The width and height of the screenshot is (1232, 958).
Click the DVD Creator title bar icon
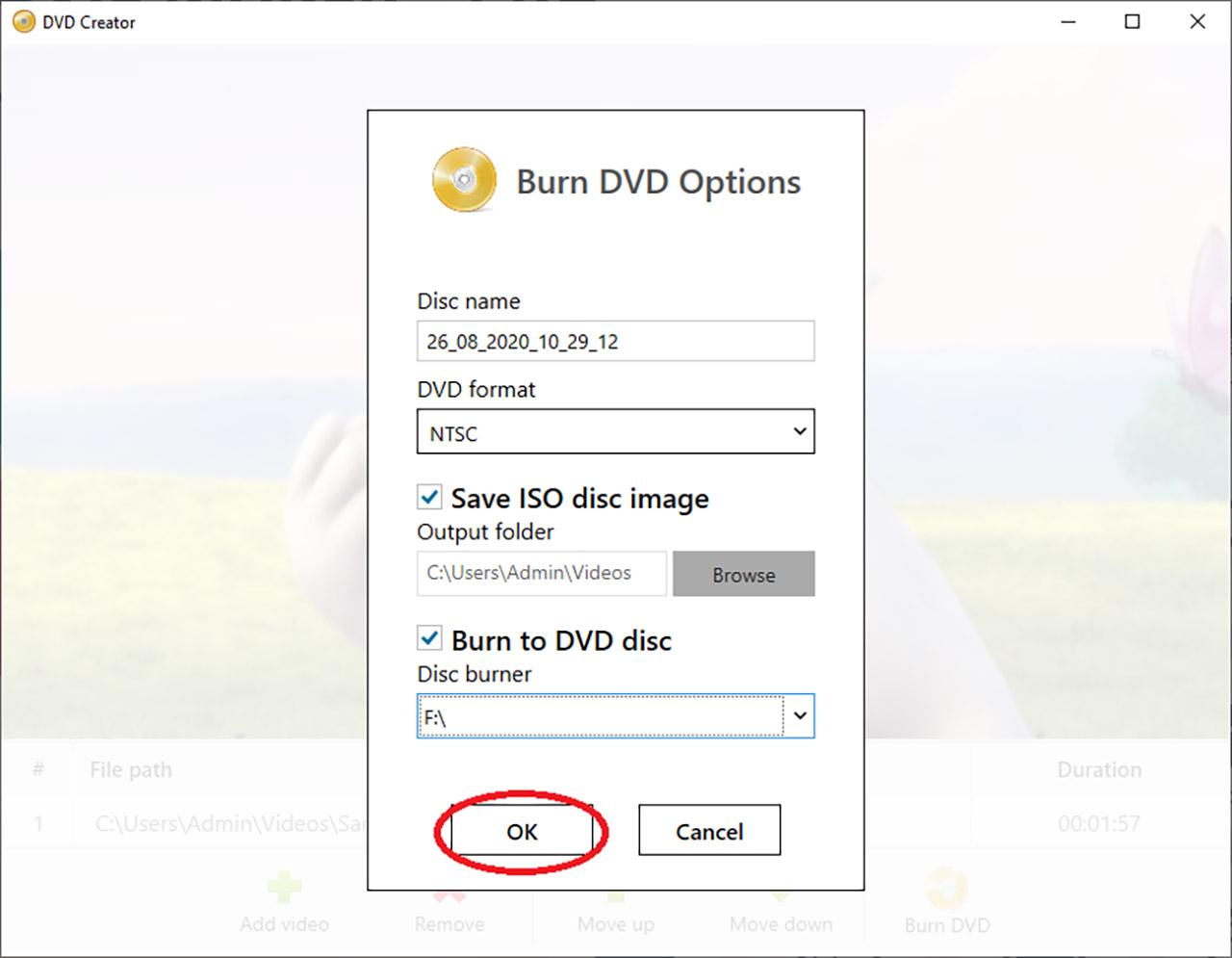pyautogui.click(x=23, y=22)
